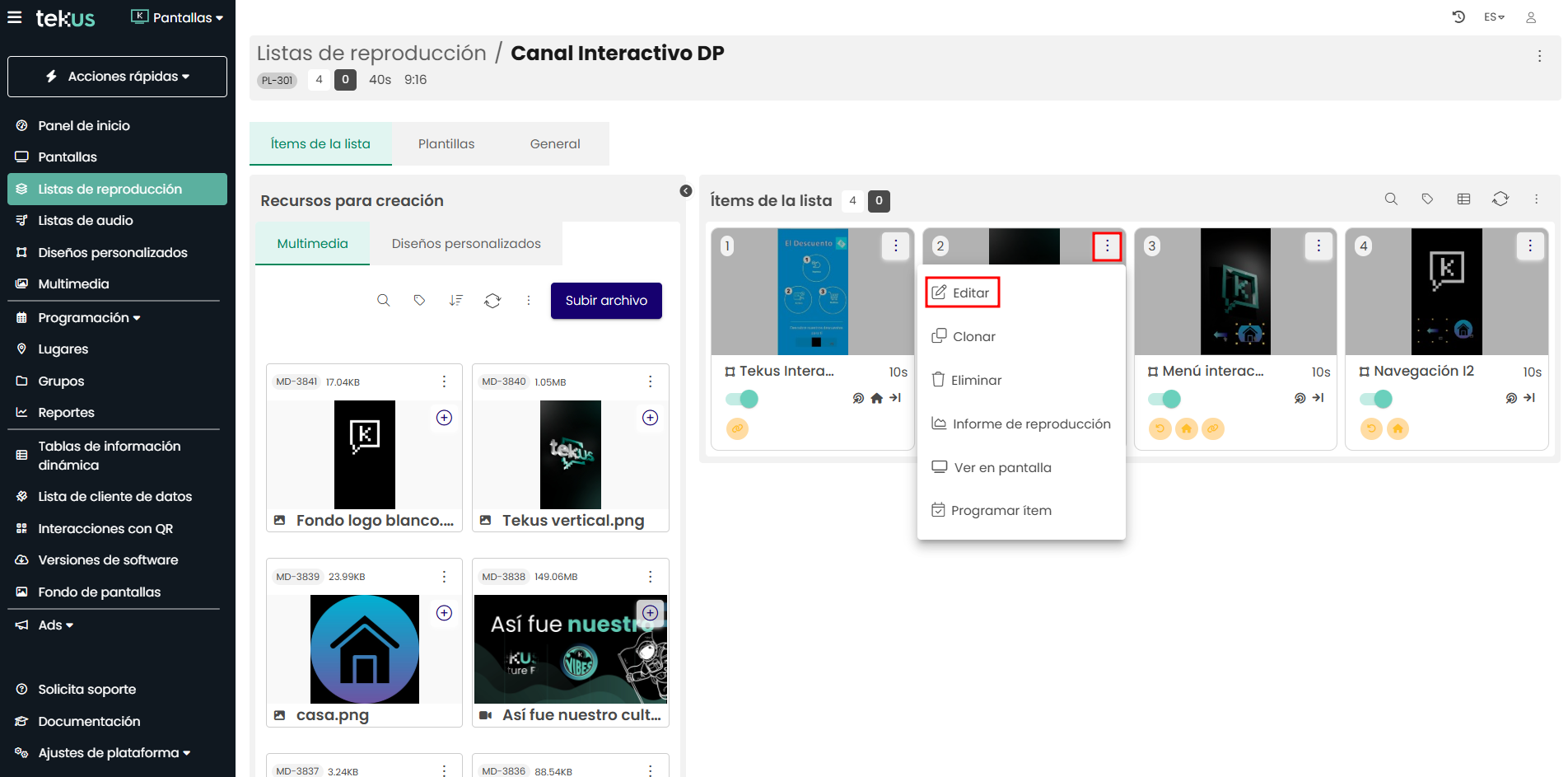Select Clonar from the context menu

(x=973, y=336)
